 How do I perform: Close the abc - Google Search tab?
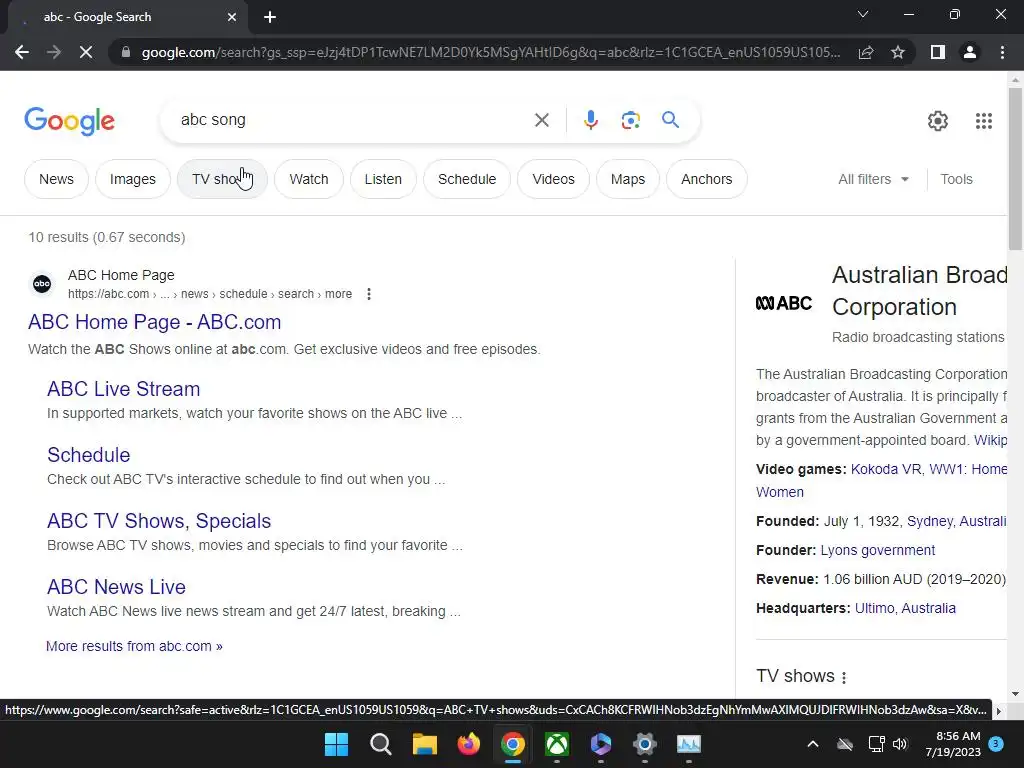[232, 17]
